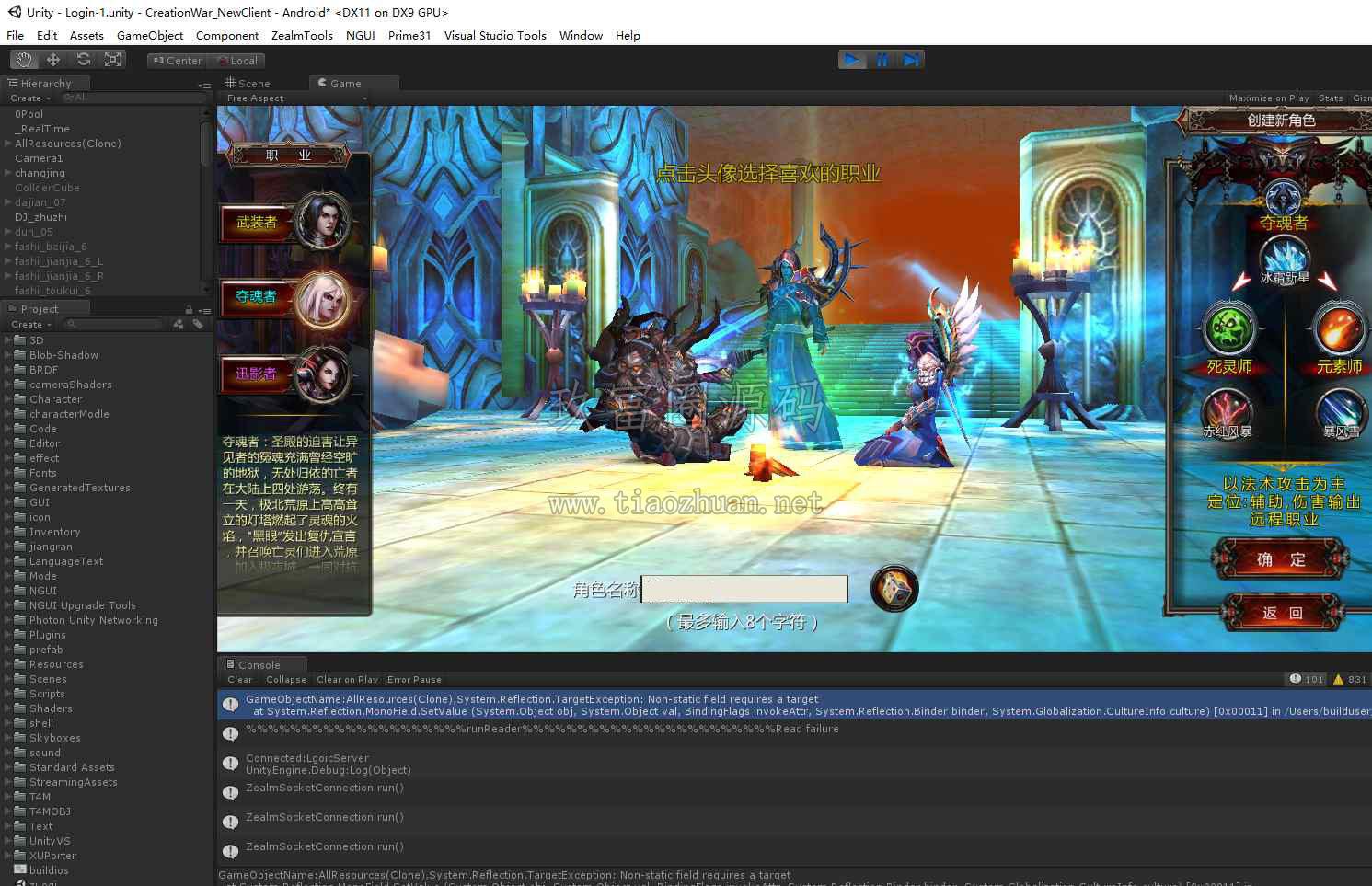Image resolution: width=1372 pixels, height=886 pixels.
Task: Click the 赤红风暴 skill icon
Action: click(x=1227, y=411)
